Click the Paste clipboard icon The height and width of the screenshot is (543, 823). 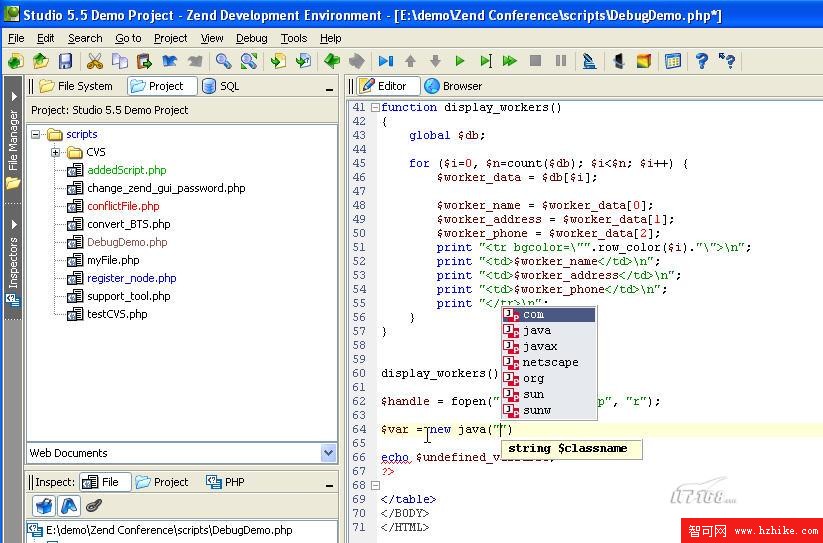(144, 61)
